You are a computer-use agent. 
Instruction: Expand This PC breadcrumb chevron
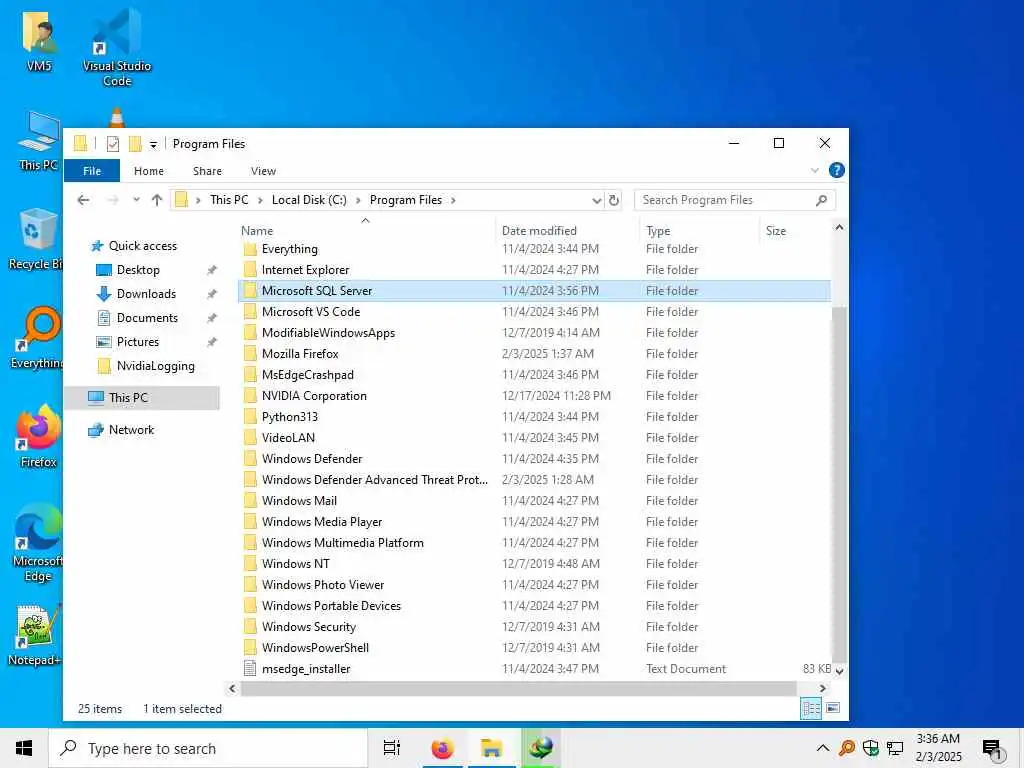point(259,200)
